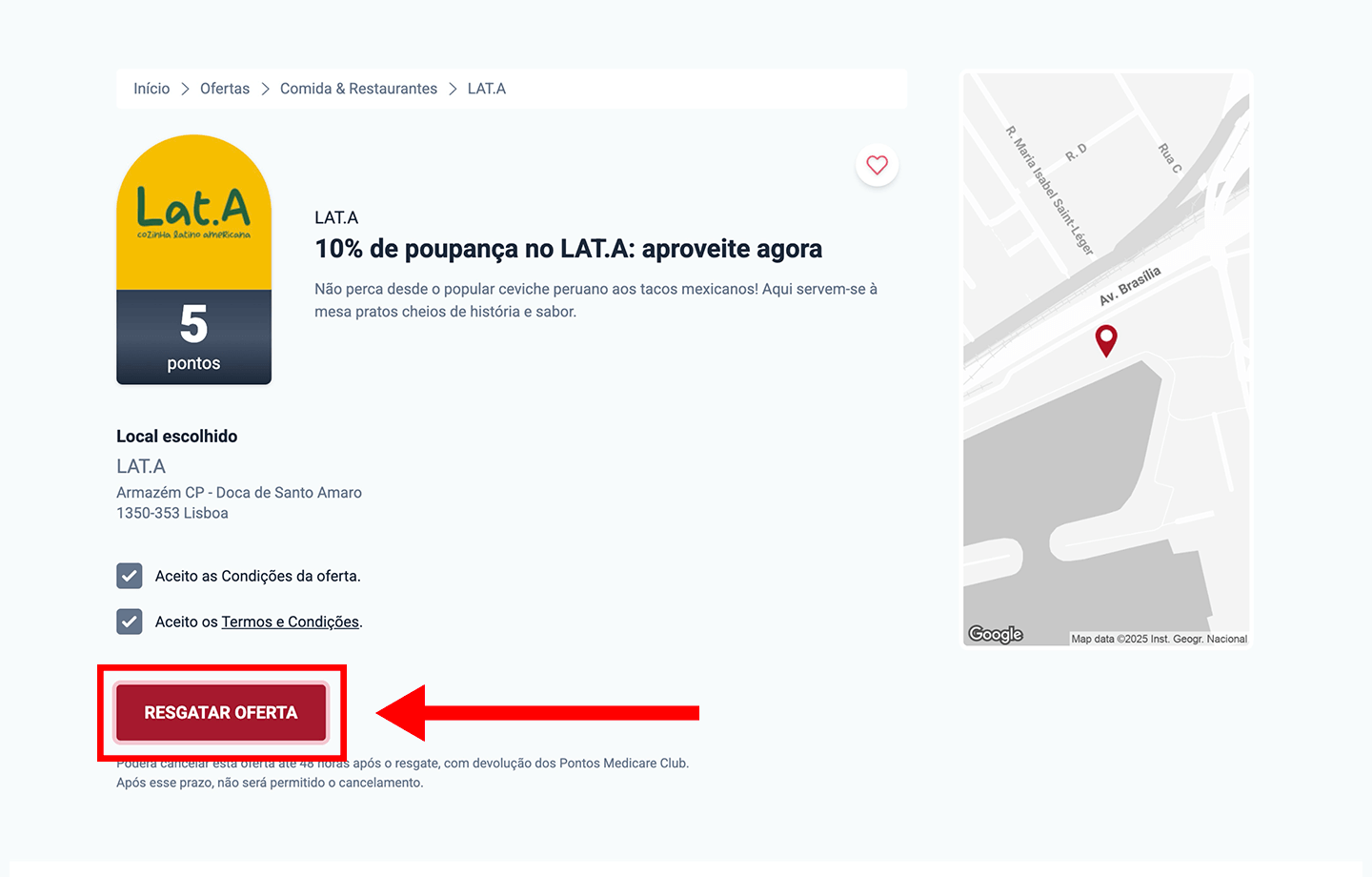Favorite the offer using the heart icon

877,165
